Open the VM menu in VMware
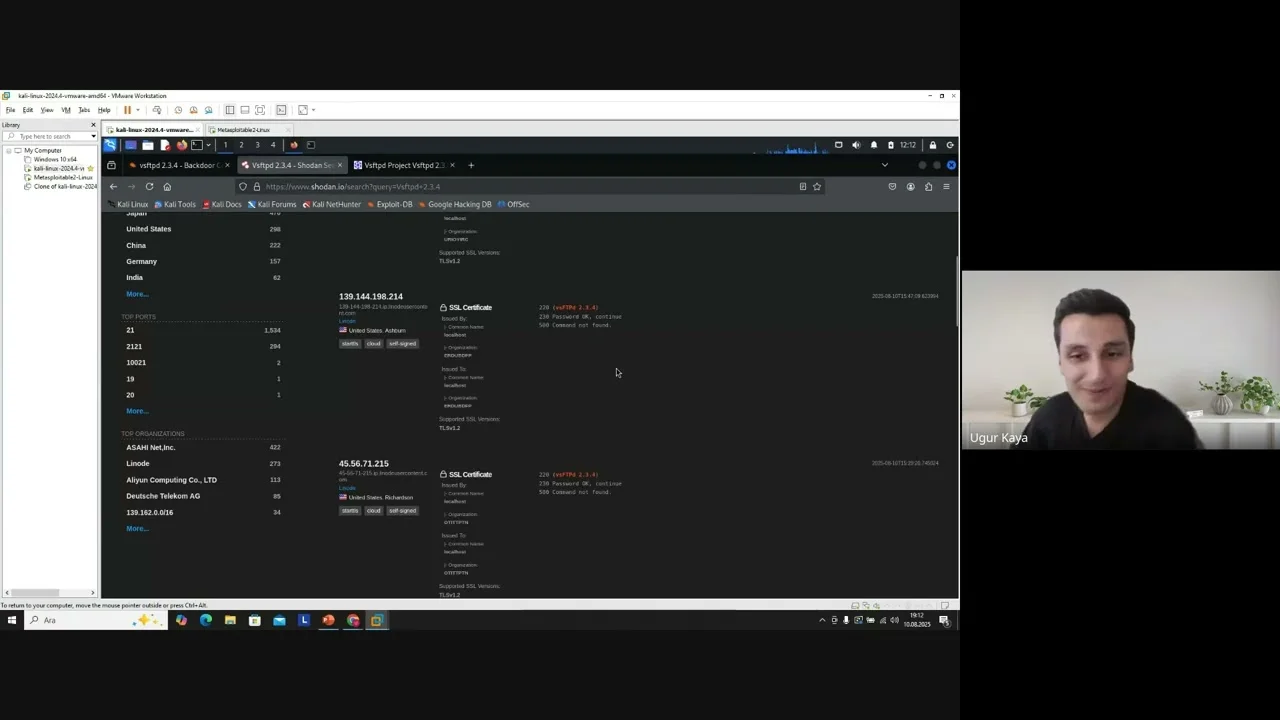 [x=66, y=110]
